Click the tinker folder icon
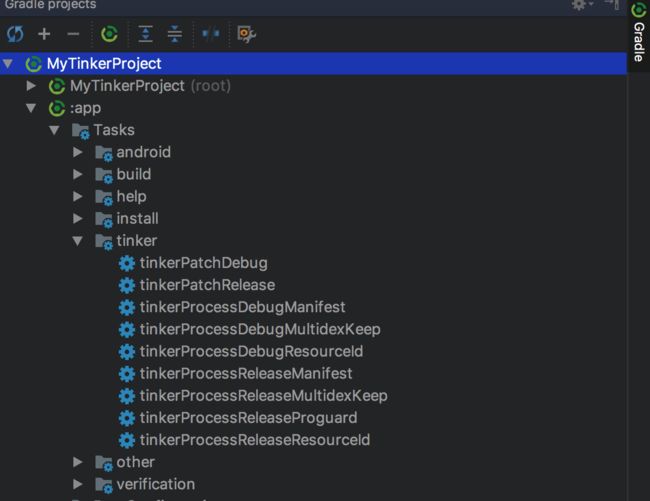The width and height of the screenshot is (650, 501). pos(104,242)
